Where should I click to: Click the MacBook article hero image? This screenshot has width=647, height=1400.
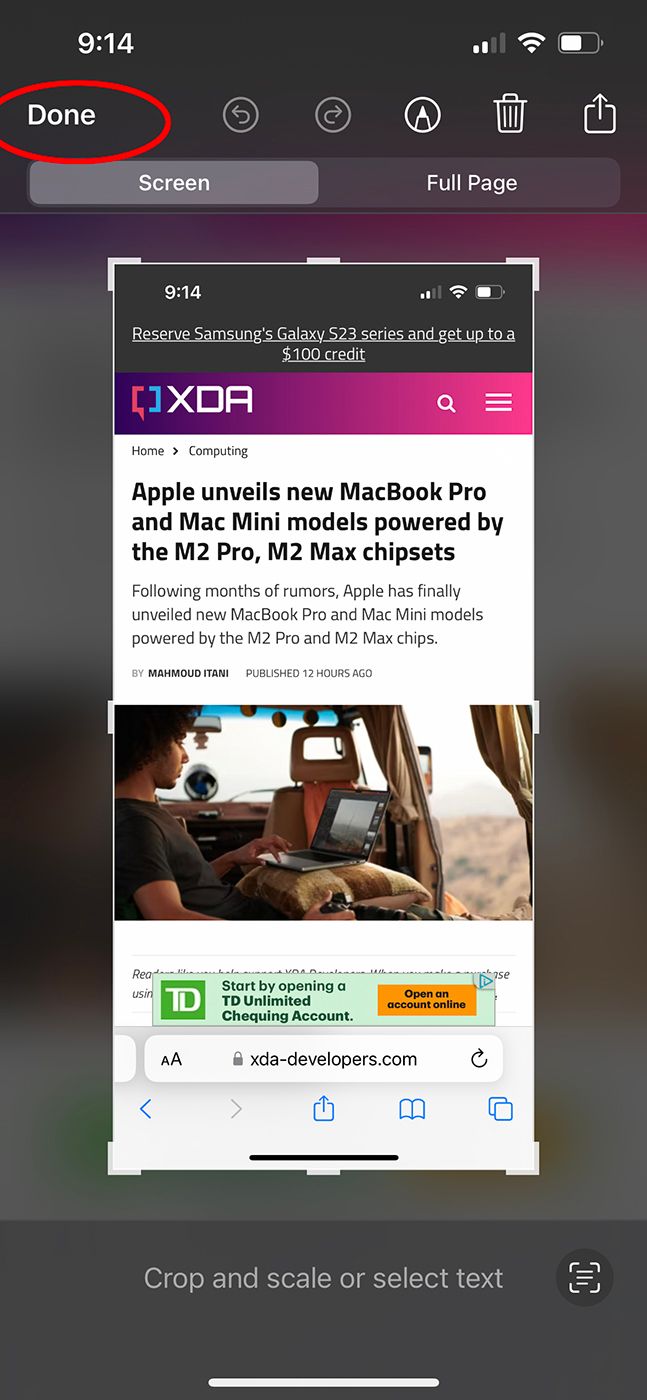(x=323, y=812)
